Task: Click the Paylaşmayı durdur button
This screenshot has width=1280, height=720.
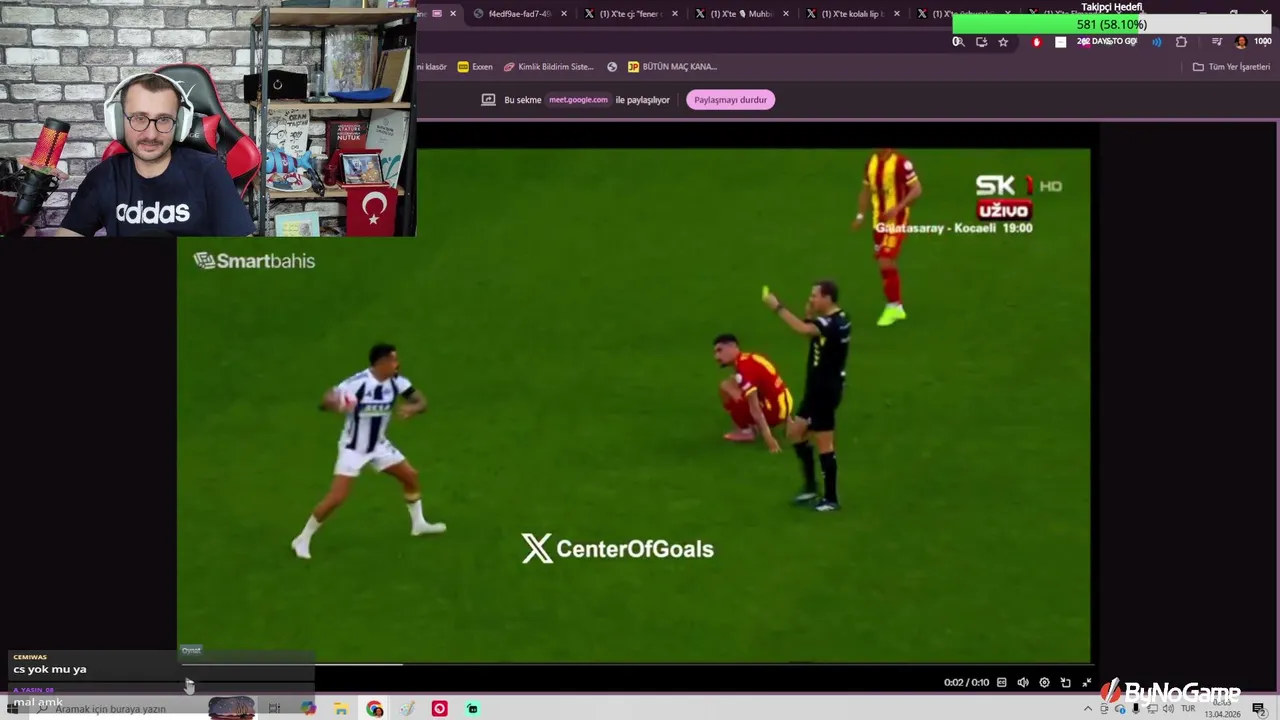Action: point(731,100)
